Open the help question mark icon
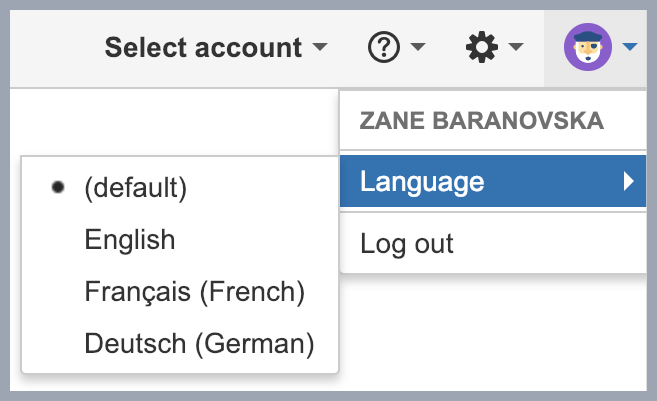Viewport: 657px width, 401px height. tap(384, 47)
